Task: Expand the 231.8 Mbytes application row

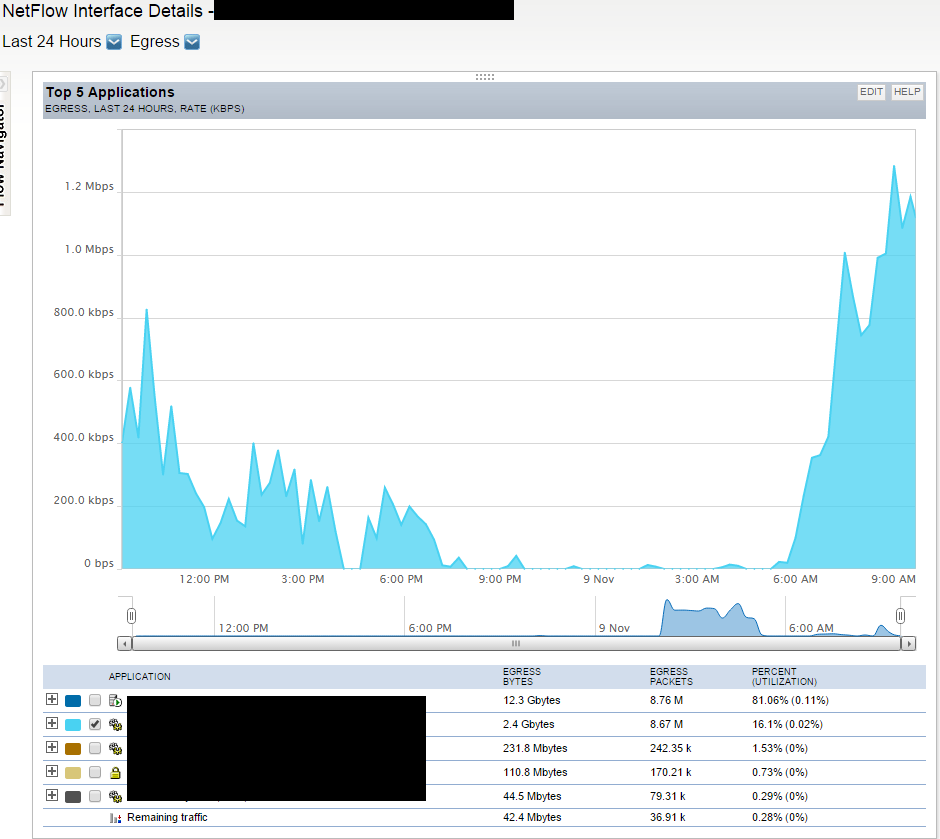Action: (x=52, y=747)
